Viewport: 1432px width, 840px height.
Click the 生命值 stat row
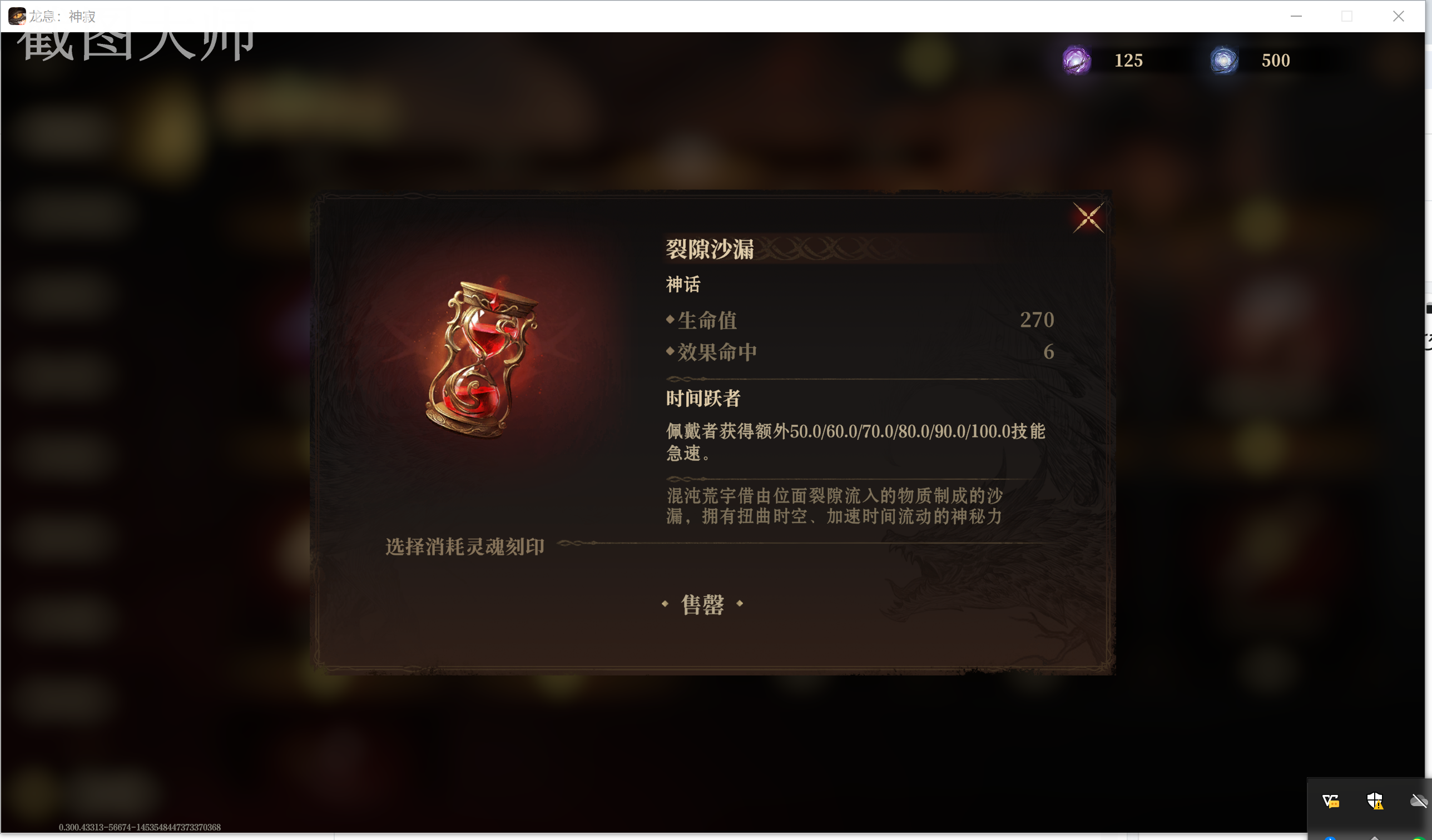click(x=860, y=320)
